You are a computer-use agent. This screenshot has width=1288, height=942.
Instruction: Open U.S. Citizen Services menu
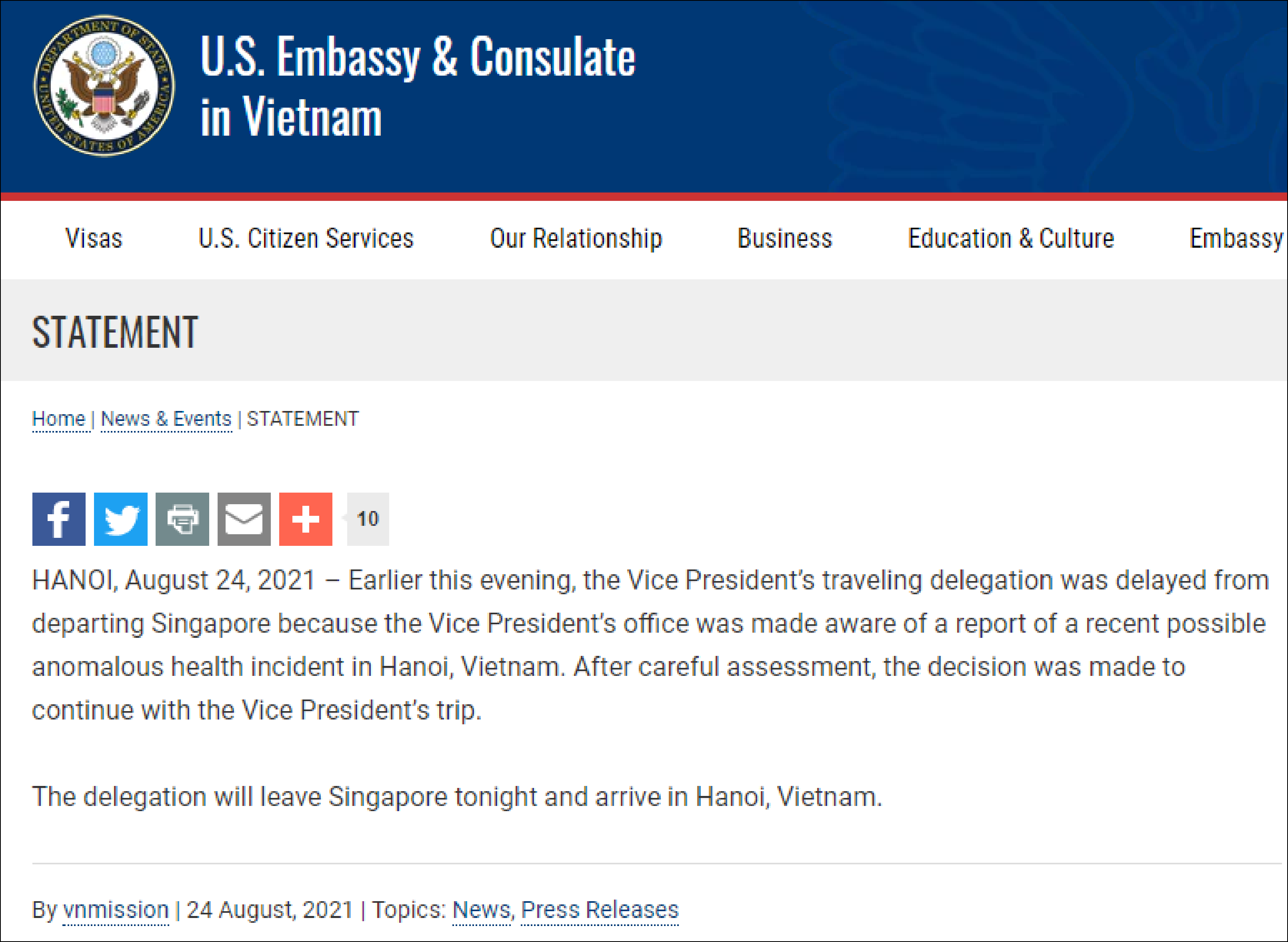point(306,239)
